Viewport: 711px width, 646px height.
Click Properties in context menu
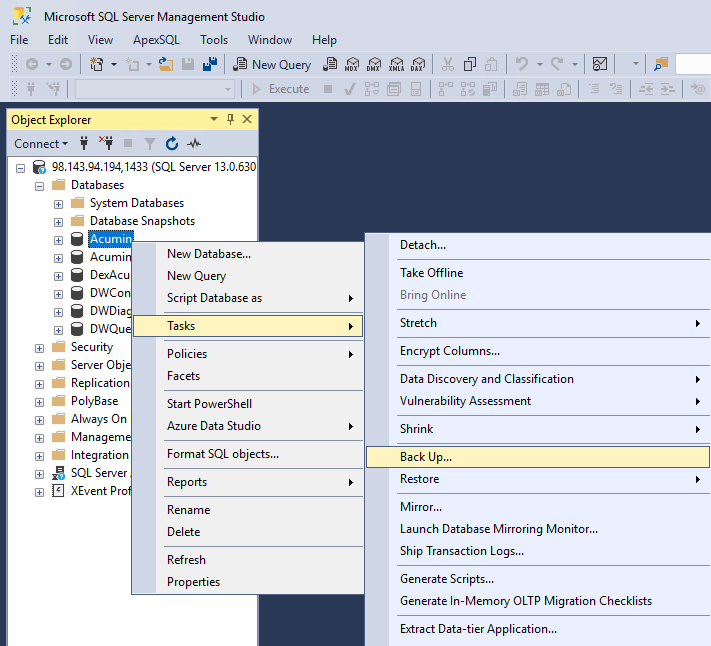coord(248,582)
